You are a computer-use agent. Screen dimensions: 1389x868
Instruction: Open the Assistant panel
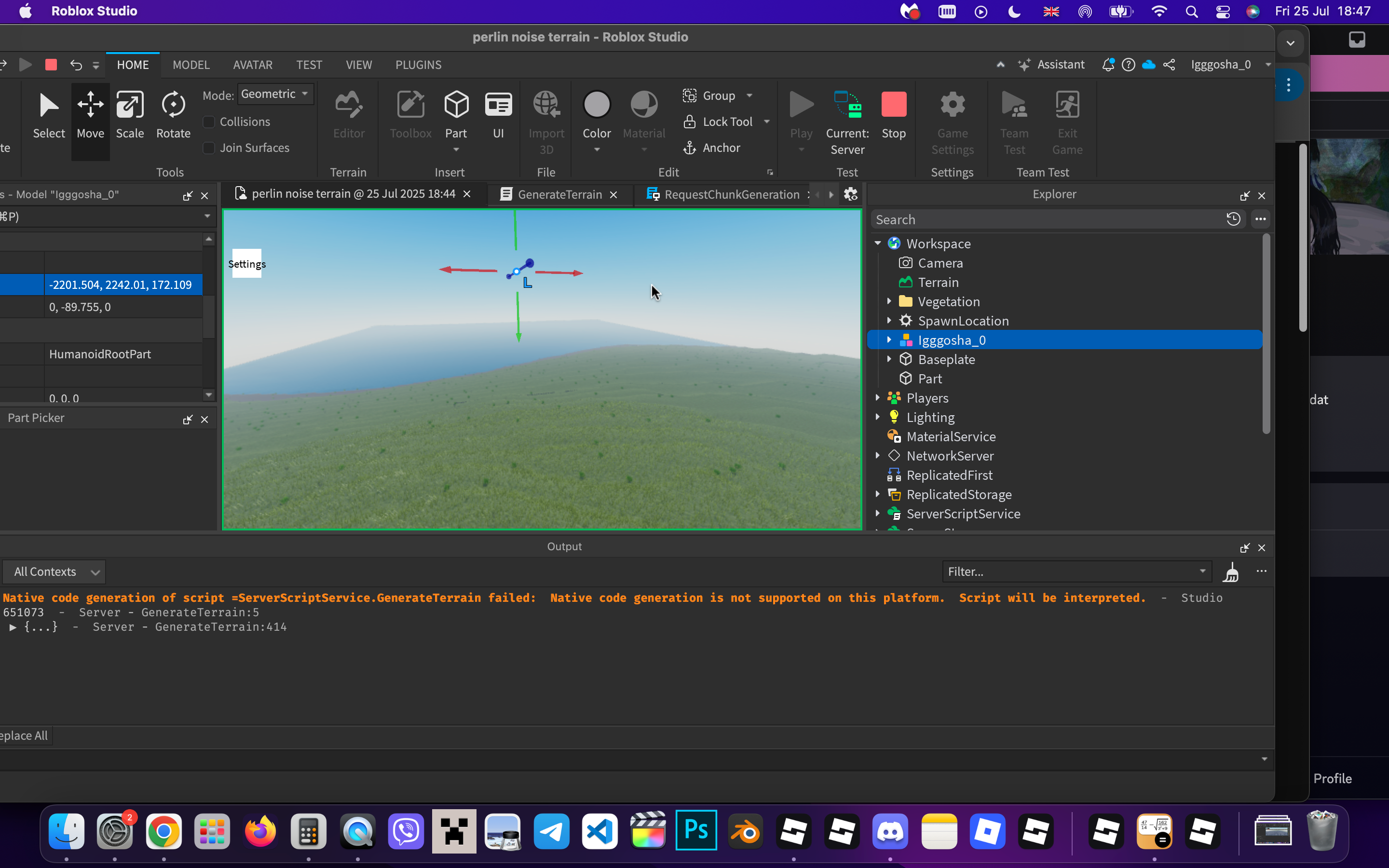click(1051, 65)
